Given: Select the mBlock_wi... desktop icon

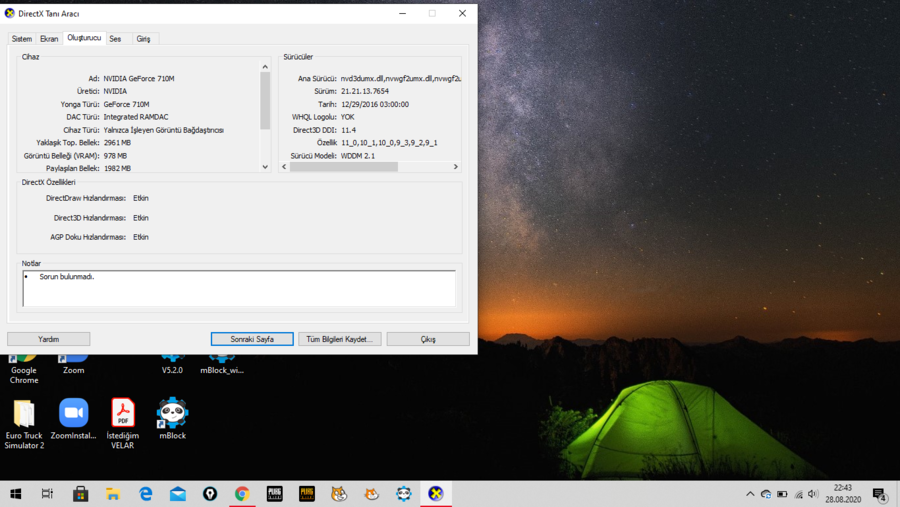Looking at the screenshot, I should click(222, 366).
